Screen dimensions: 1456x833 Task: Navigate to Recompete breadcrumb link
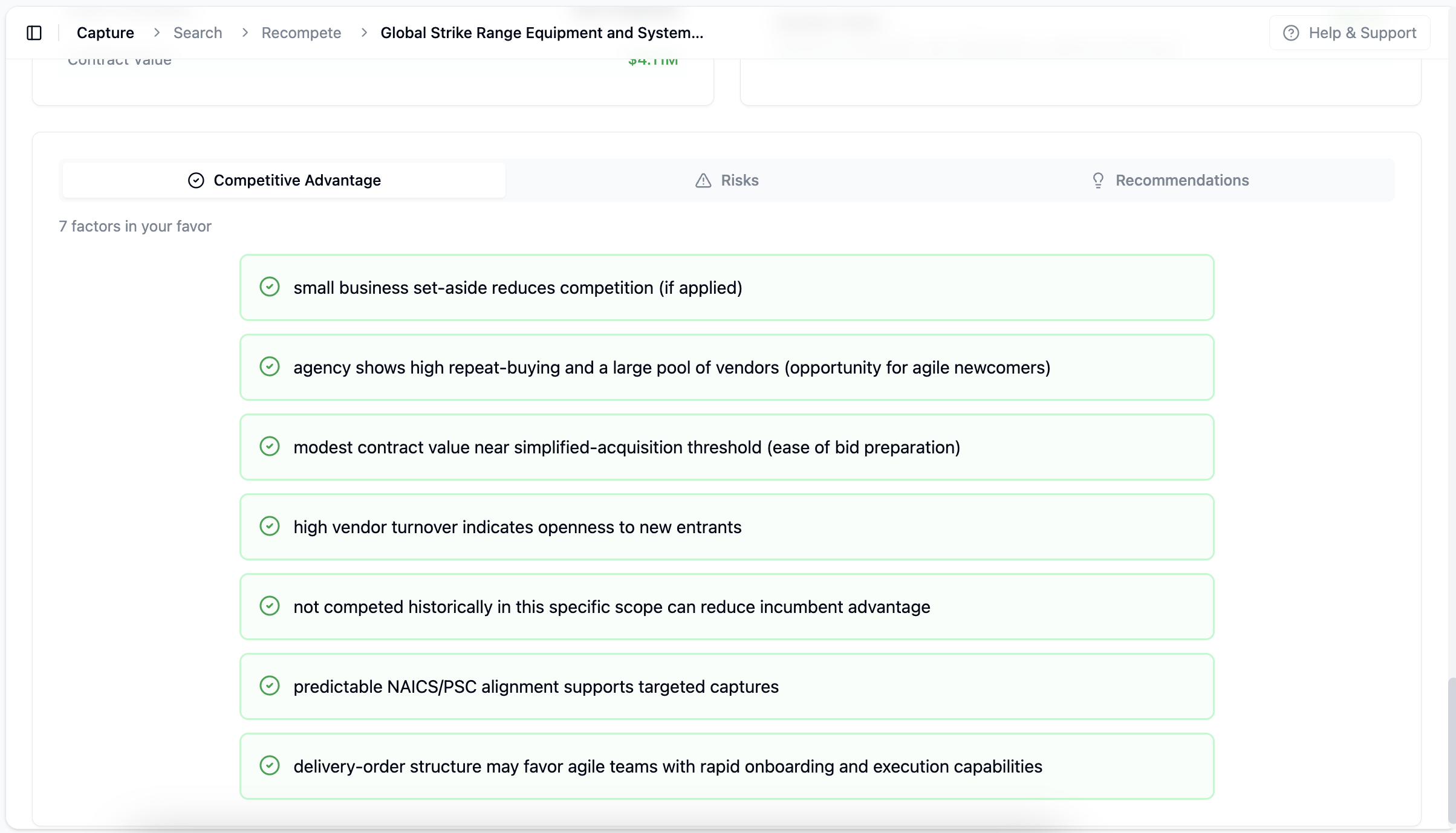(301, 33)
